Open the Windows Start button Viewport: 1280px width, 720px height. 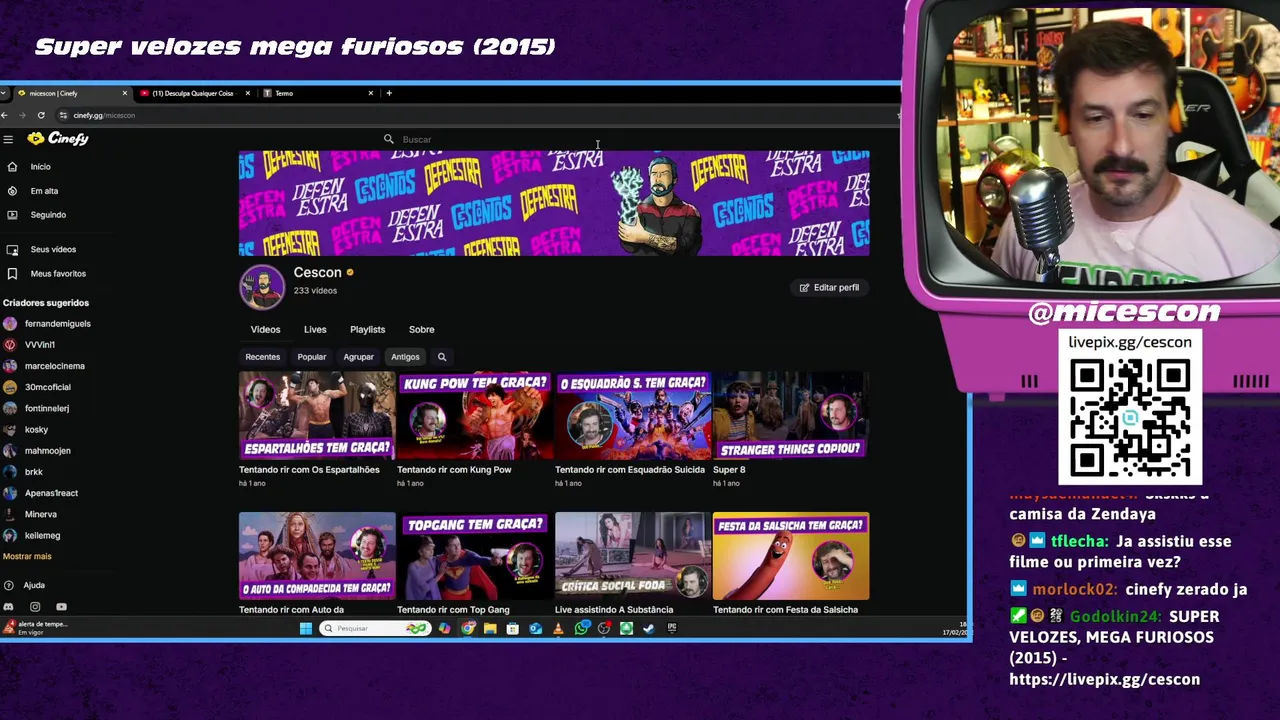(x=306, y=628)
